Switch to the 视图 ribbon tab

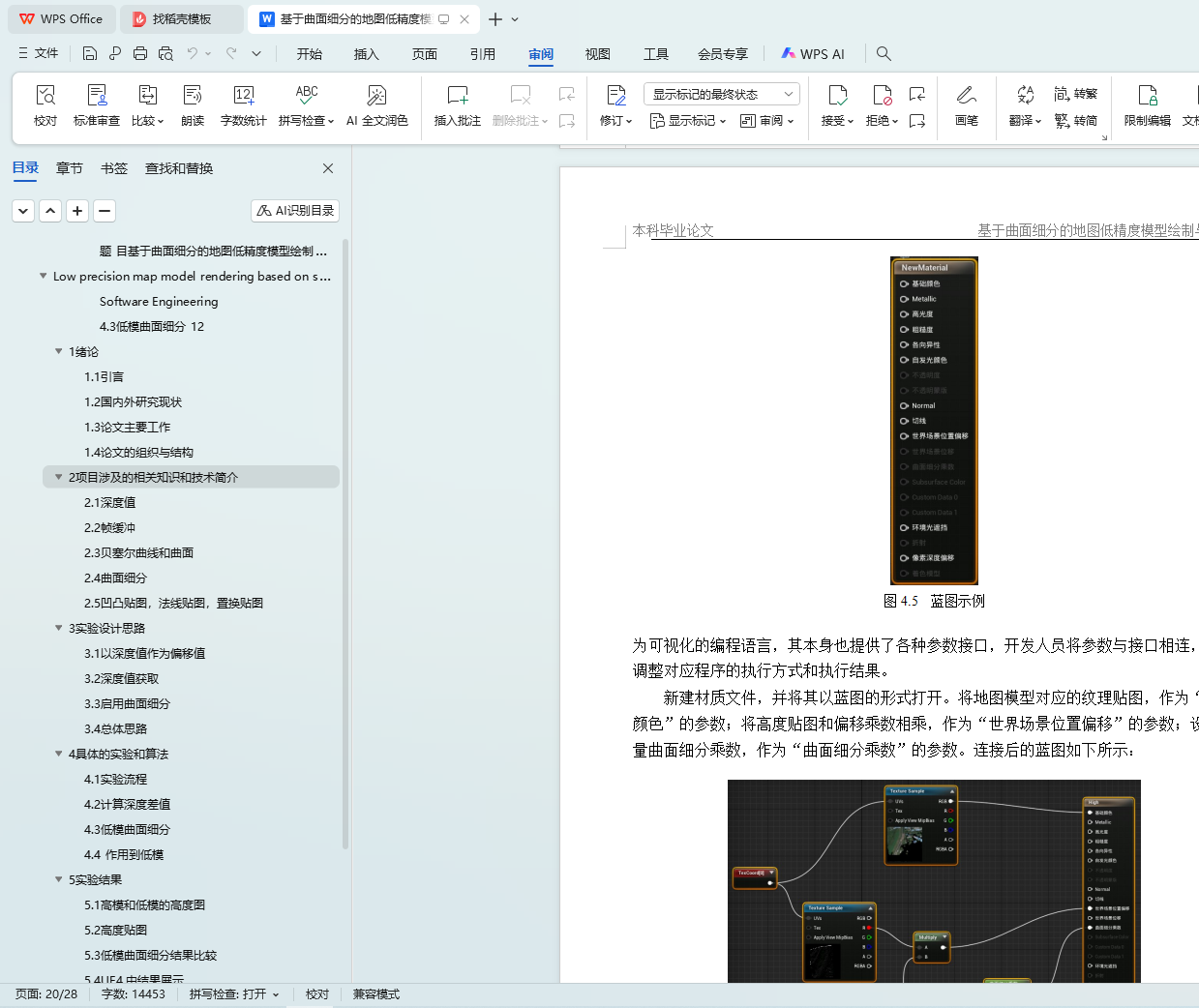(598, 54)
